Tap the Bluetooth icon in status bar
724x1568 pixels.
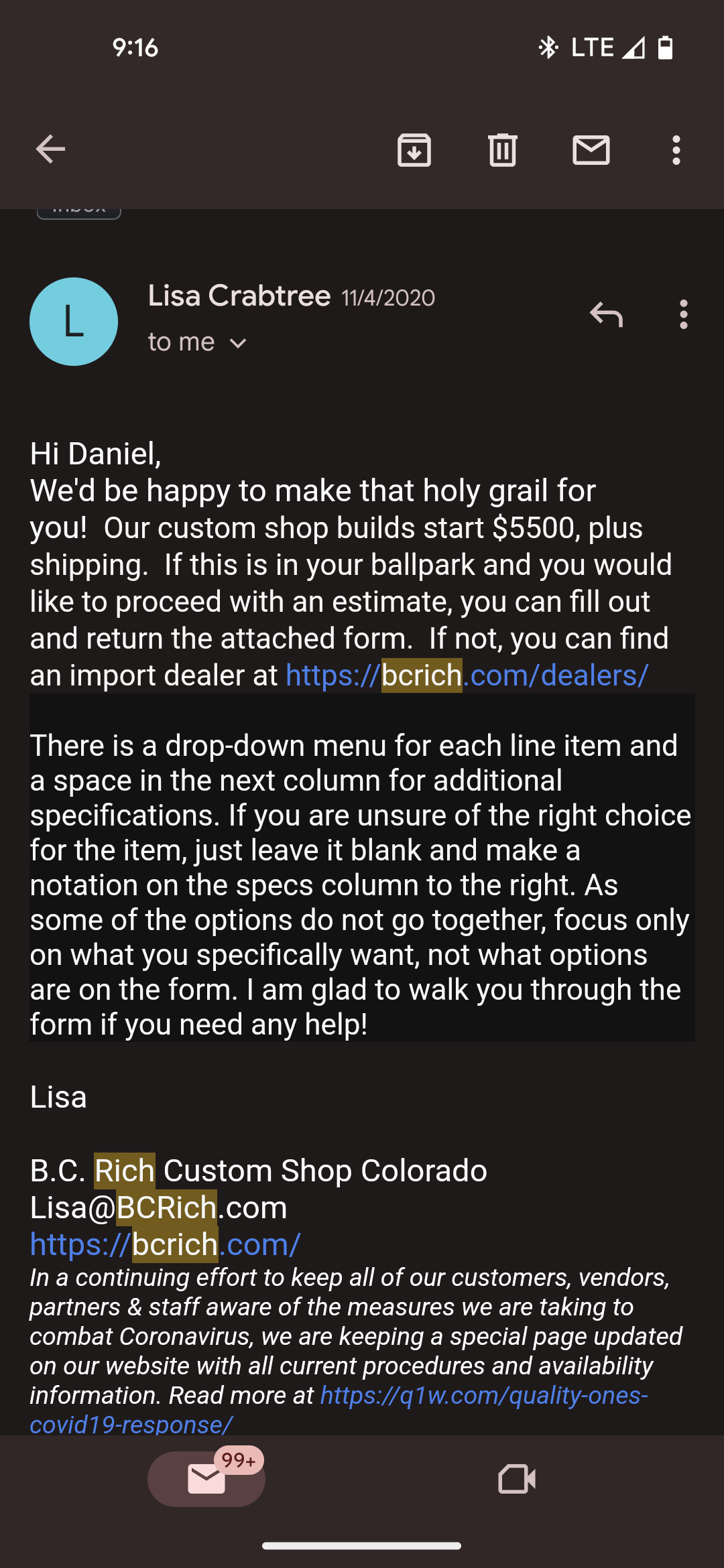(548, 48)
